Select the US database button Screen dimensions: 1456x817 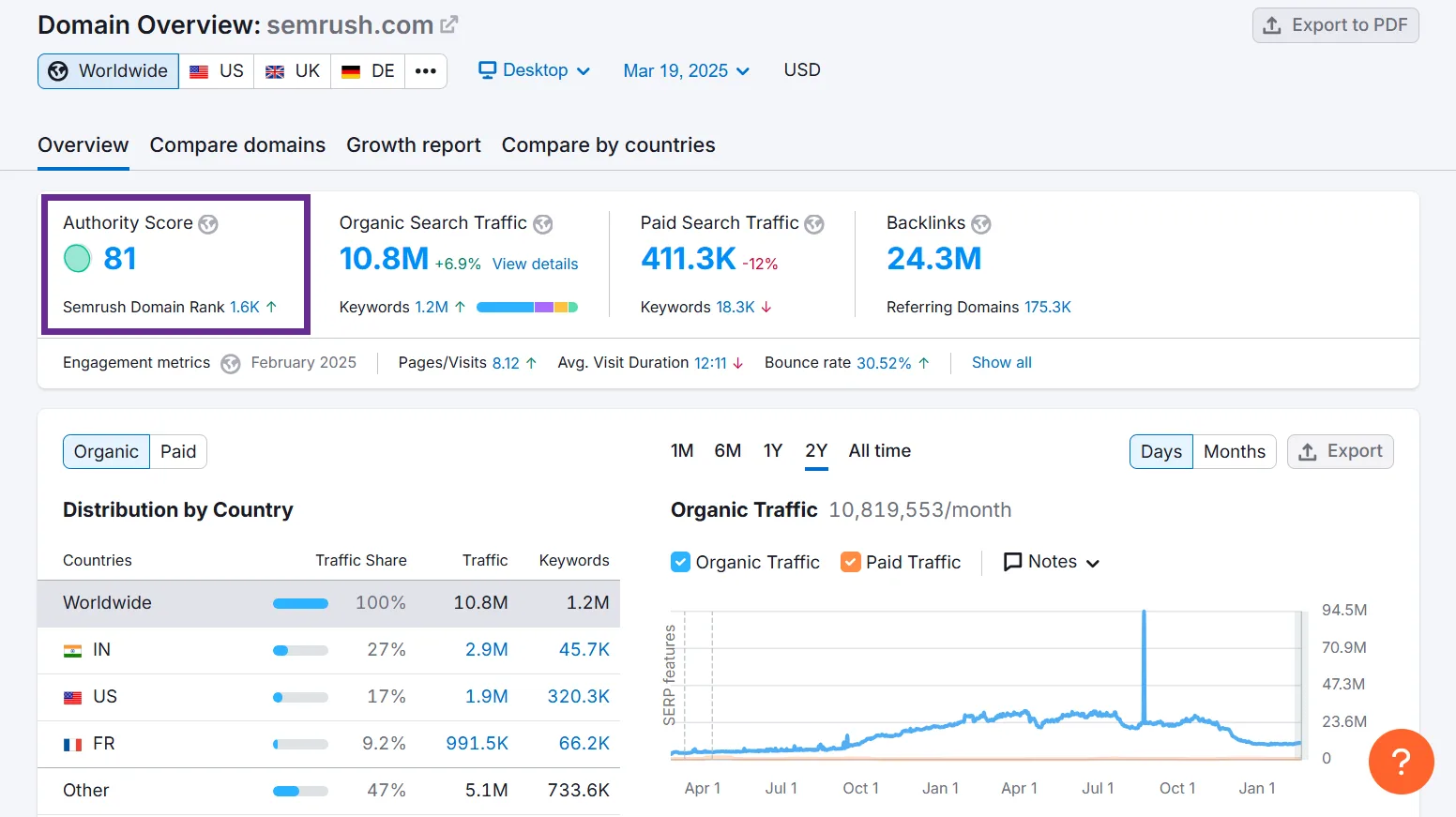(x=217, y=71)
